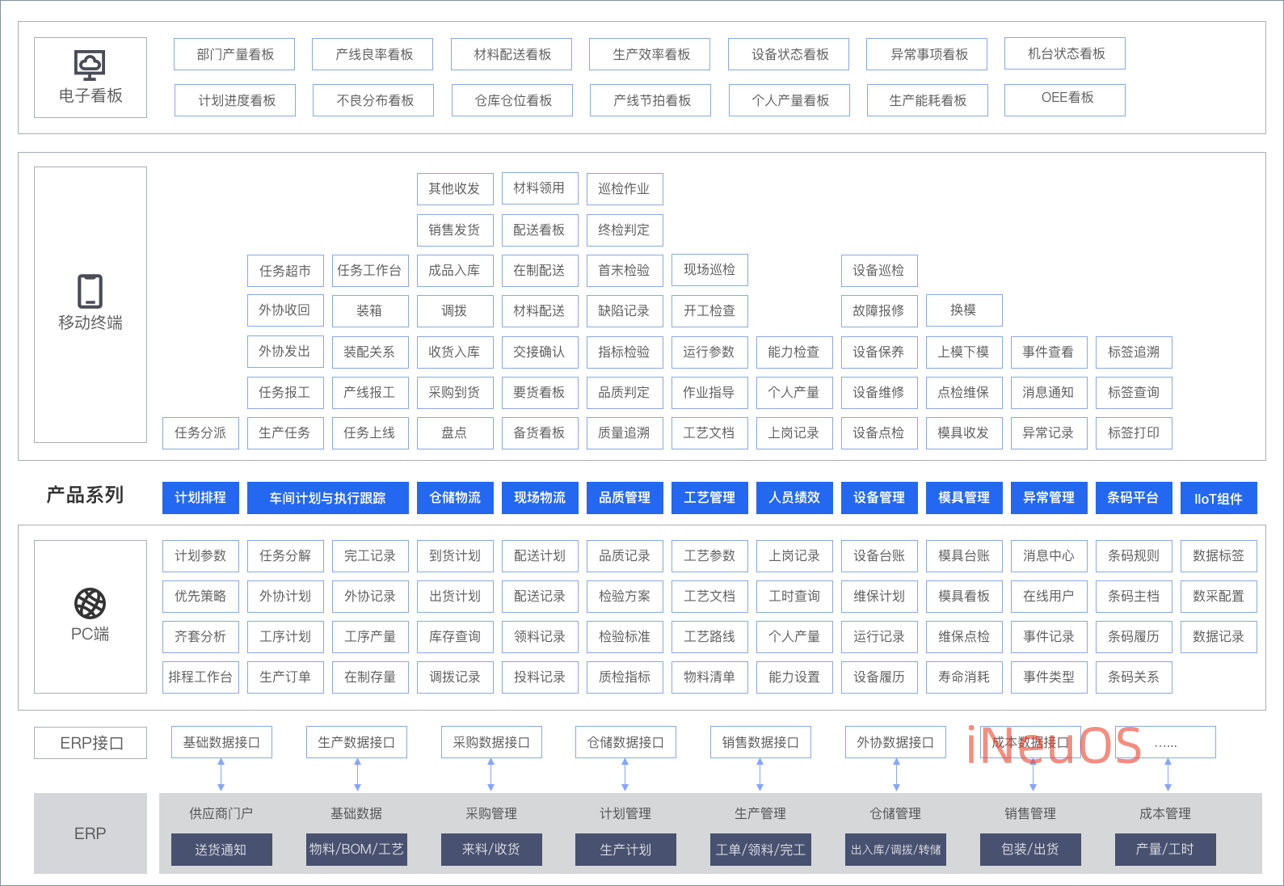Click the 物料/BOM/工艺 ERP button
Screen dimensions: 1284x886
point(356,850)
